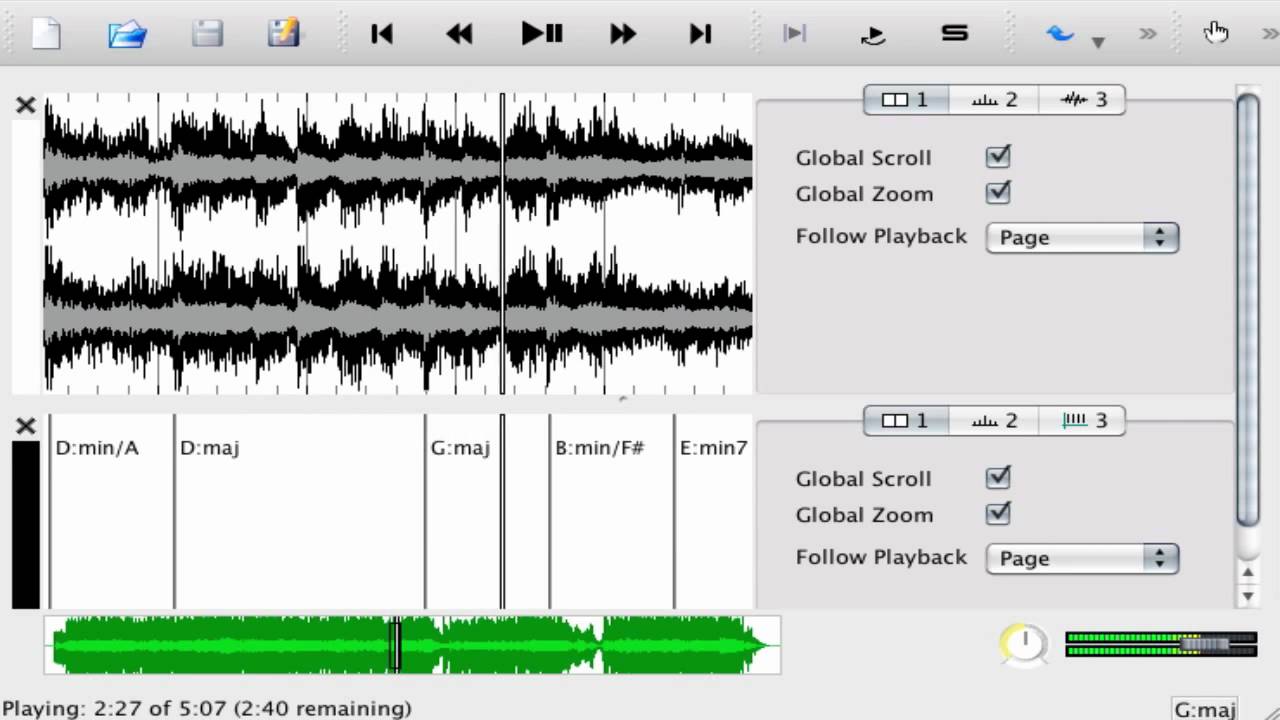
Task: Click the scrollbar up arrow
Action: (1248, 573)
